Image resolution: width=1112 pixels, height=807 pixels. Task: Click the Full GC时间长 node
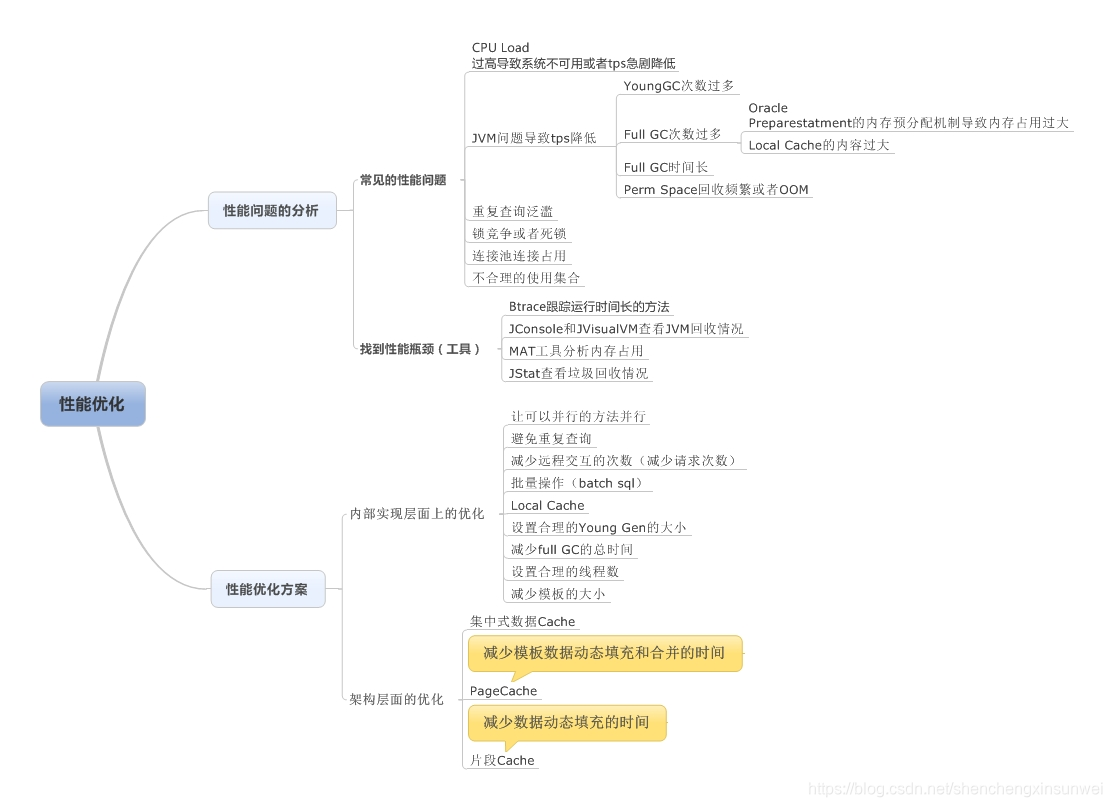click(665, 167)
